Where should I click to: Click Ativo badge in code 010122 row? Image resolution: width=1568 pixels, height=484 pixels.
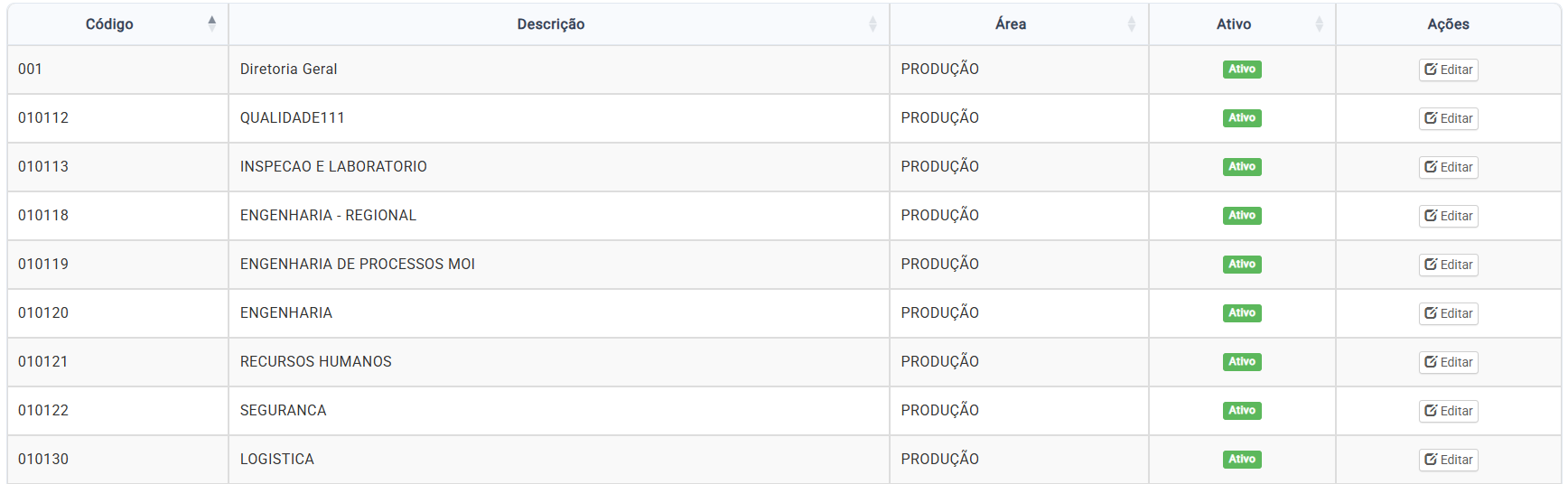tap(1242, 411)
